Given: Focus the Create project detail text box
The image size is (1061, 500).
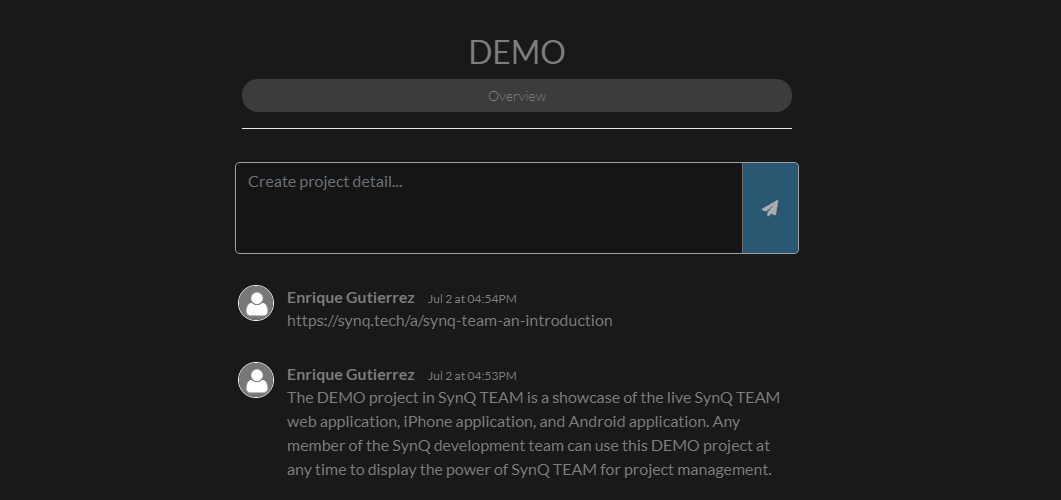Looking at the screenshot, I should (x=489, y=208).
